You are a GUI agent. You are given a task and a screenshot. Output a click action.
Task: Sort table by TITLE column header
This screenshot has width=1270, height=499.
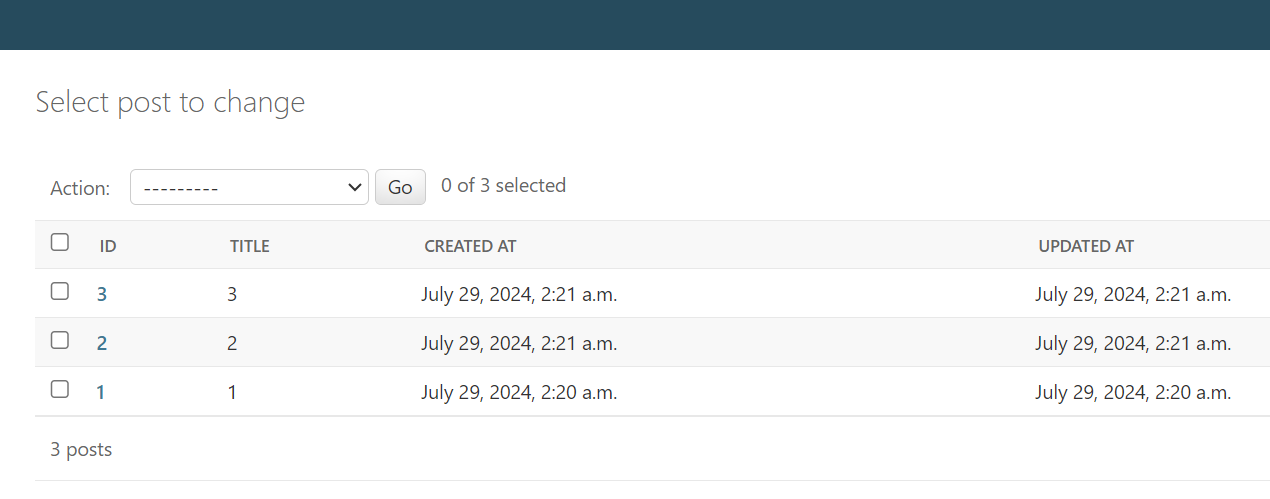click(x=250, y=246)
